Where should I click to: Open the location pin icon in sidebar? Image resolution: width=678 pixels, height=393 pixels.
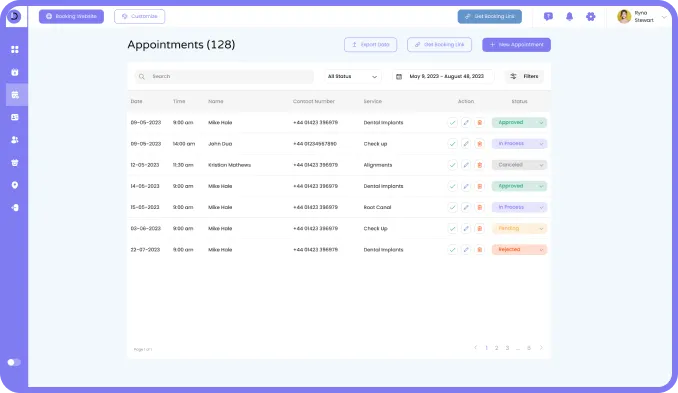coord(15,185)
